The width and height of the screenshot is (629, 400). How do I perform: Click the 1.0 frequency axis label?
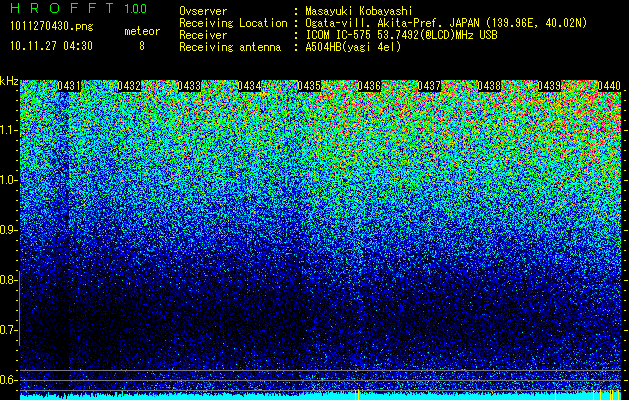8,180
